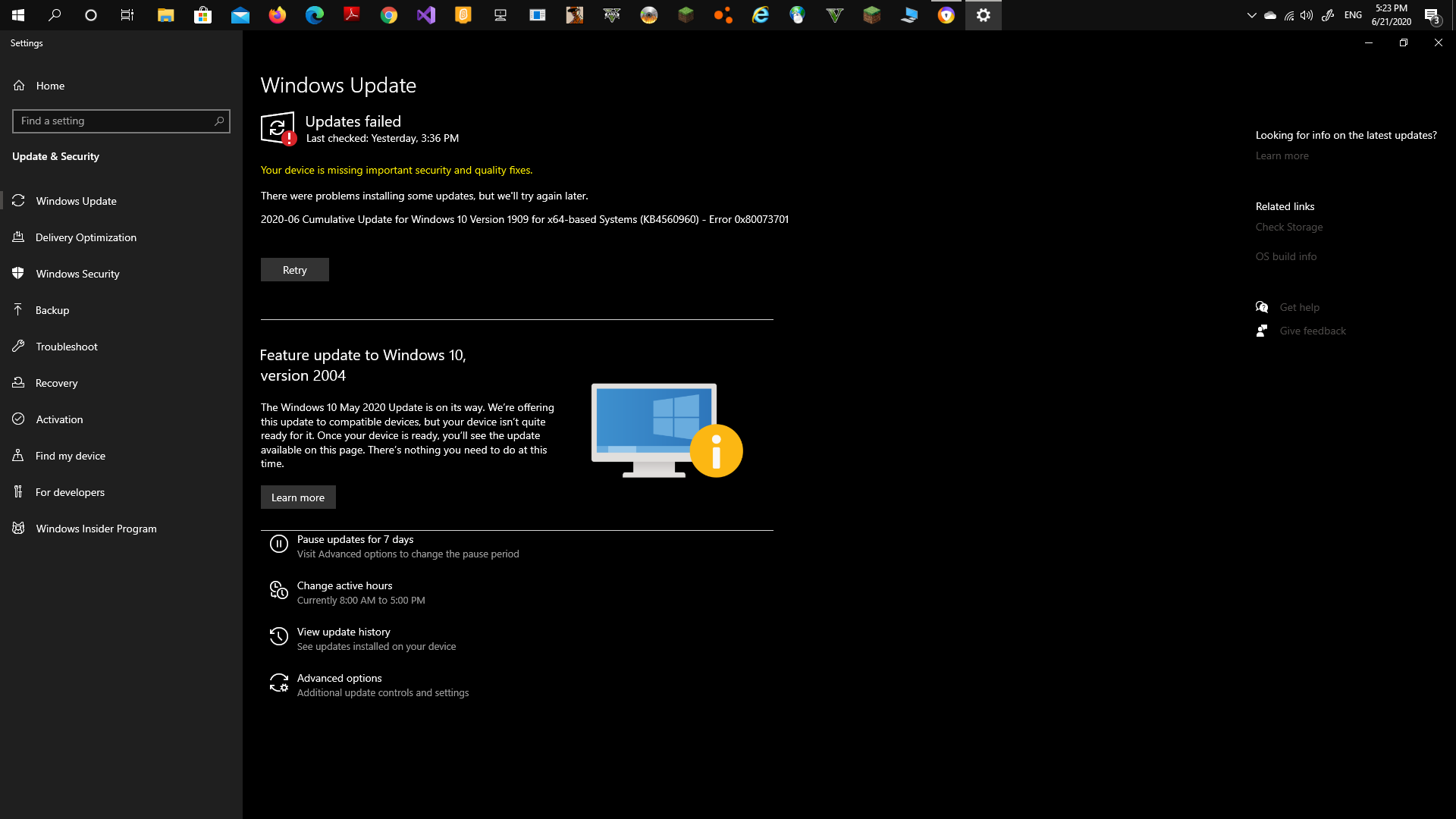Screen dimensions: 1456x819
Task: Open View update history
Action: 344,632
